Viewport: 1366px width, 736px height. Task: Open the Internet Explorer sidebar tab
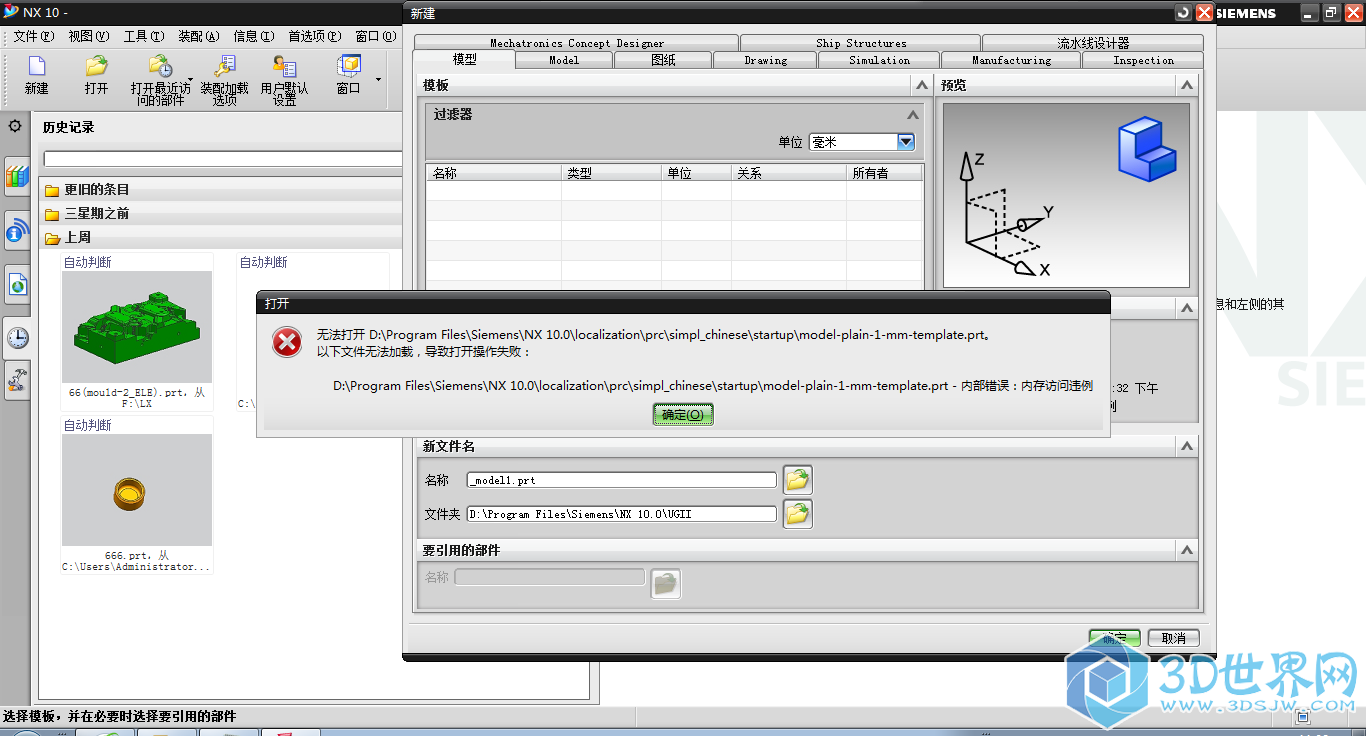pos(17,286)
